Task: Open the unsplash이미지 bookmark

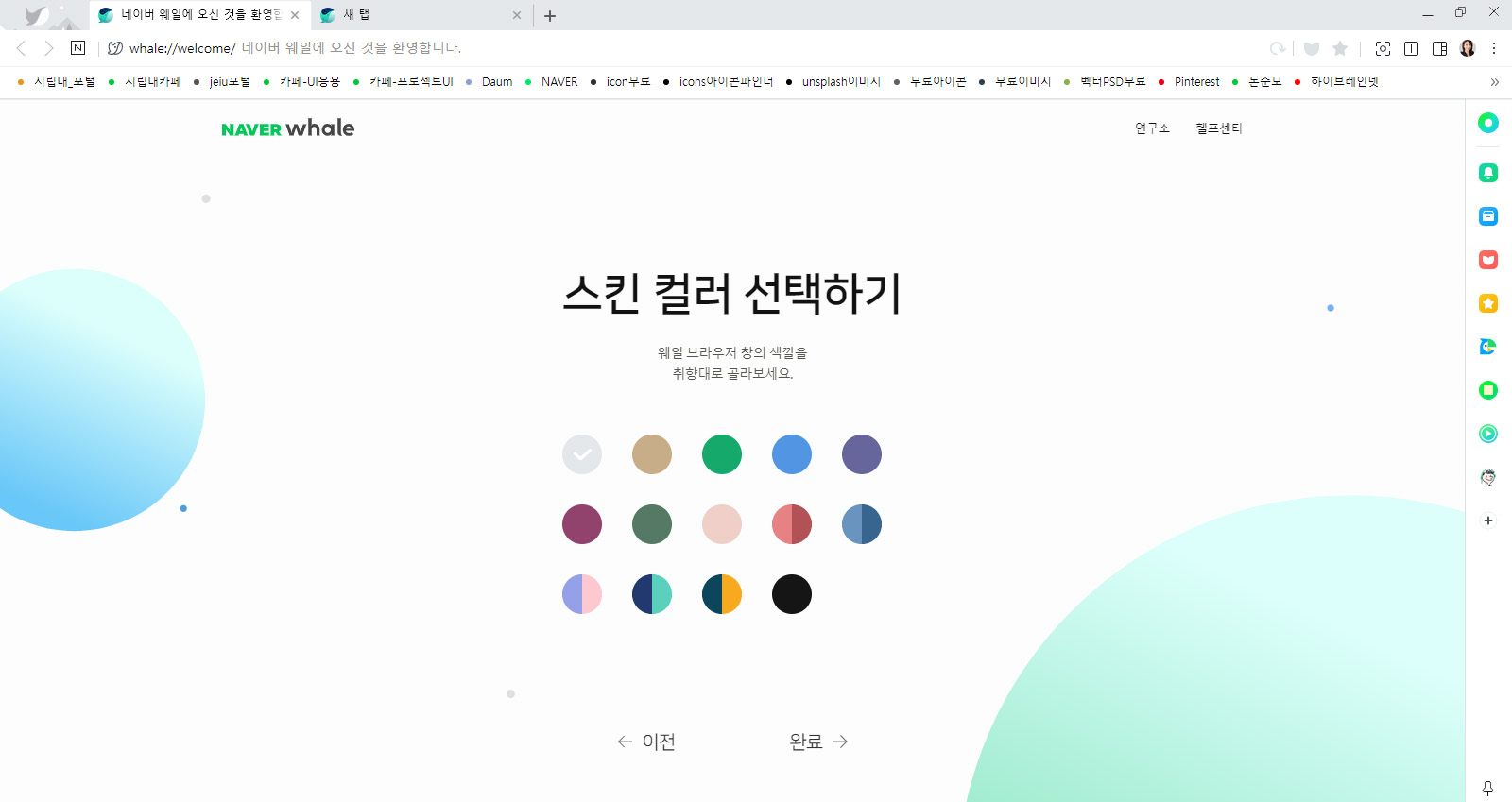Action: click(833, 82)
